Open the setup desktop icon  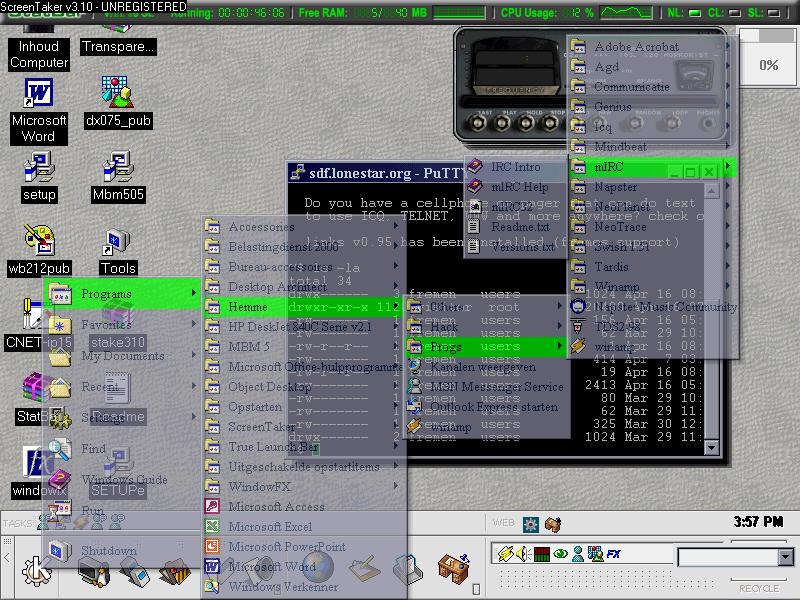click(39, 177)
